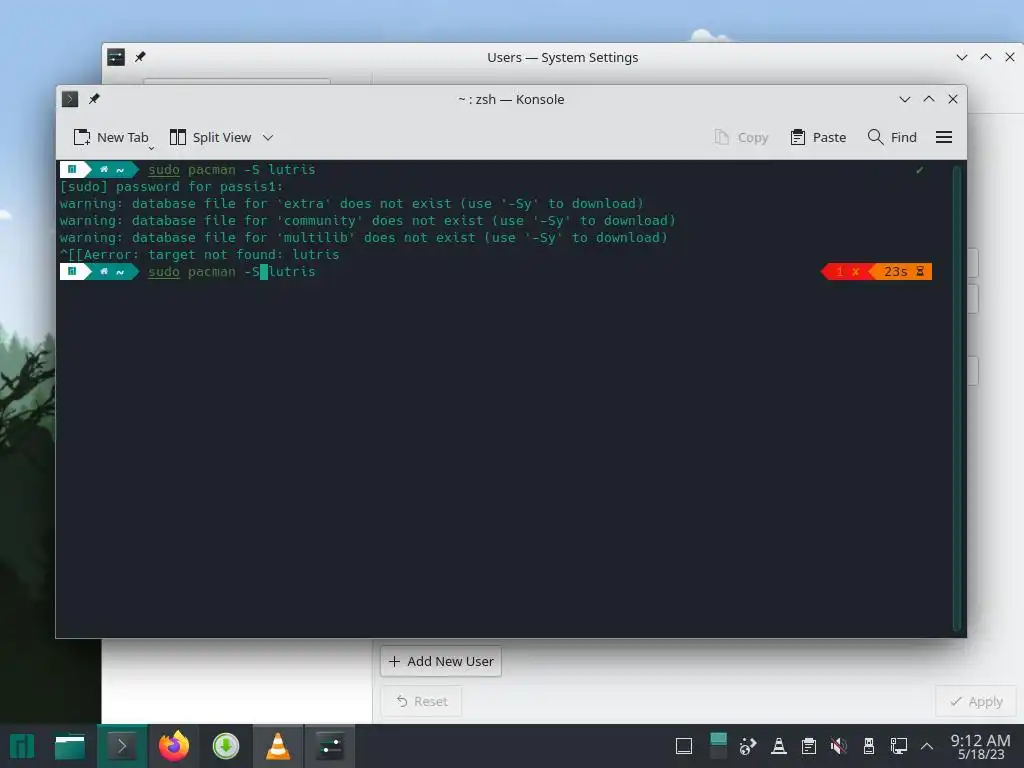Screen dimensions: 1024x768
Task: Open the virtual desktop pager widget
Action: click(x=718, y=746)
